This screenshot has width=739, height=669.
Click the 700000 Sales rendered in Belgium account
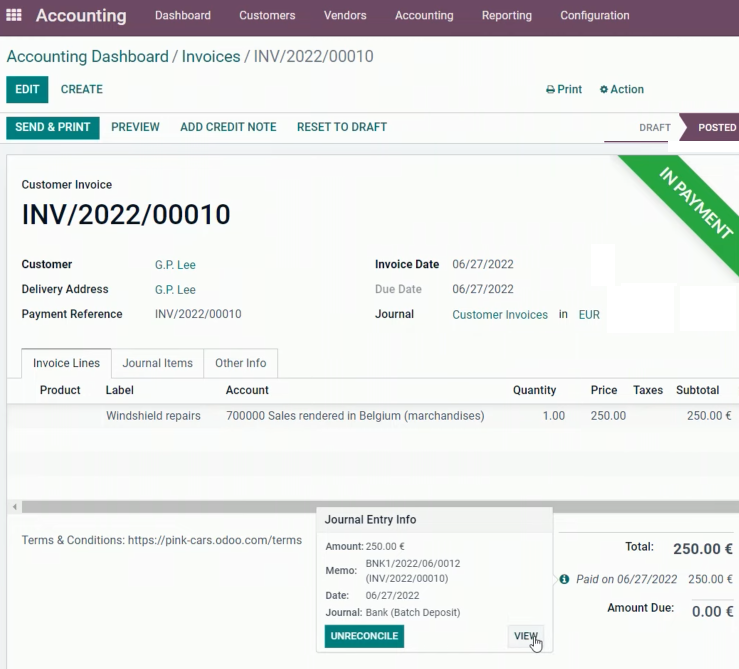(355, 415)
